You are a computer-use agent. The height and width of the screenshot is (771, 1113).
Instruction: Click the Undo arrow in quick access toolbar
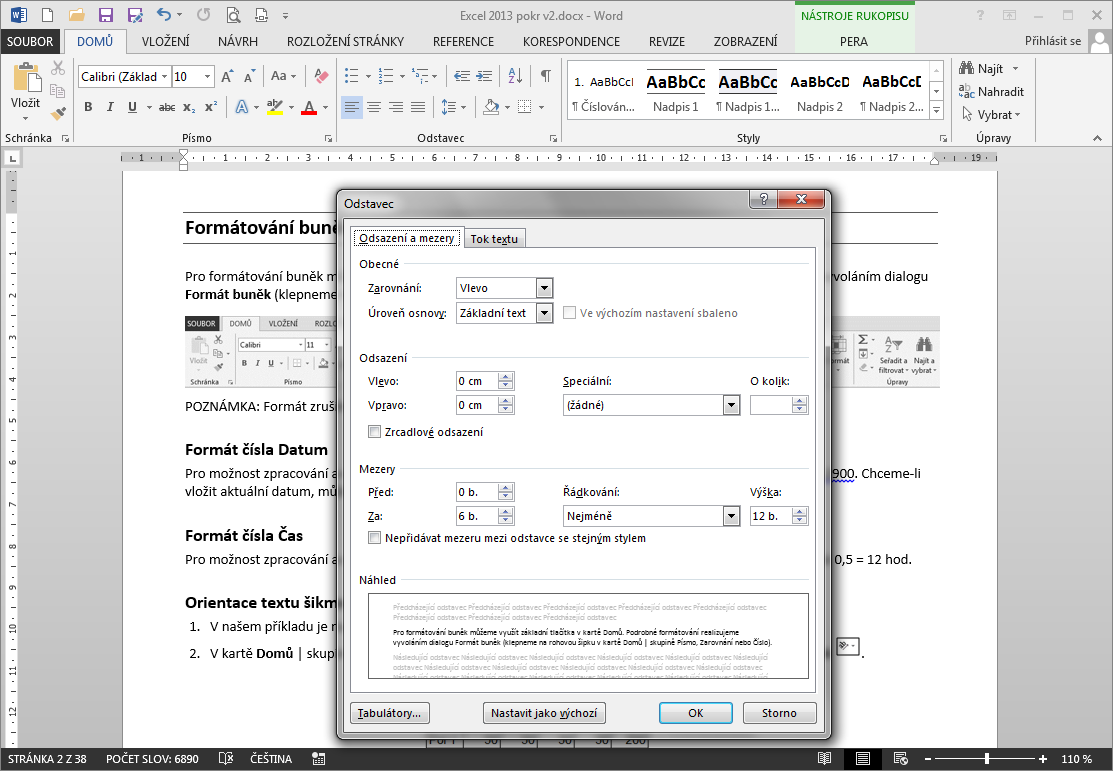[x=164, y=15]
